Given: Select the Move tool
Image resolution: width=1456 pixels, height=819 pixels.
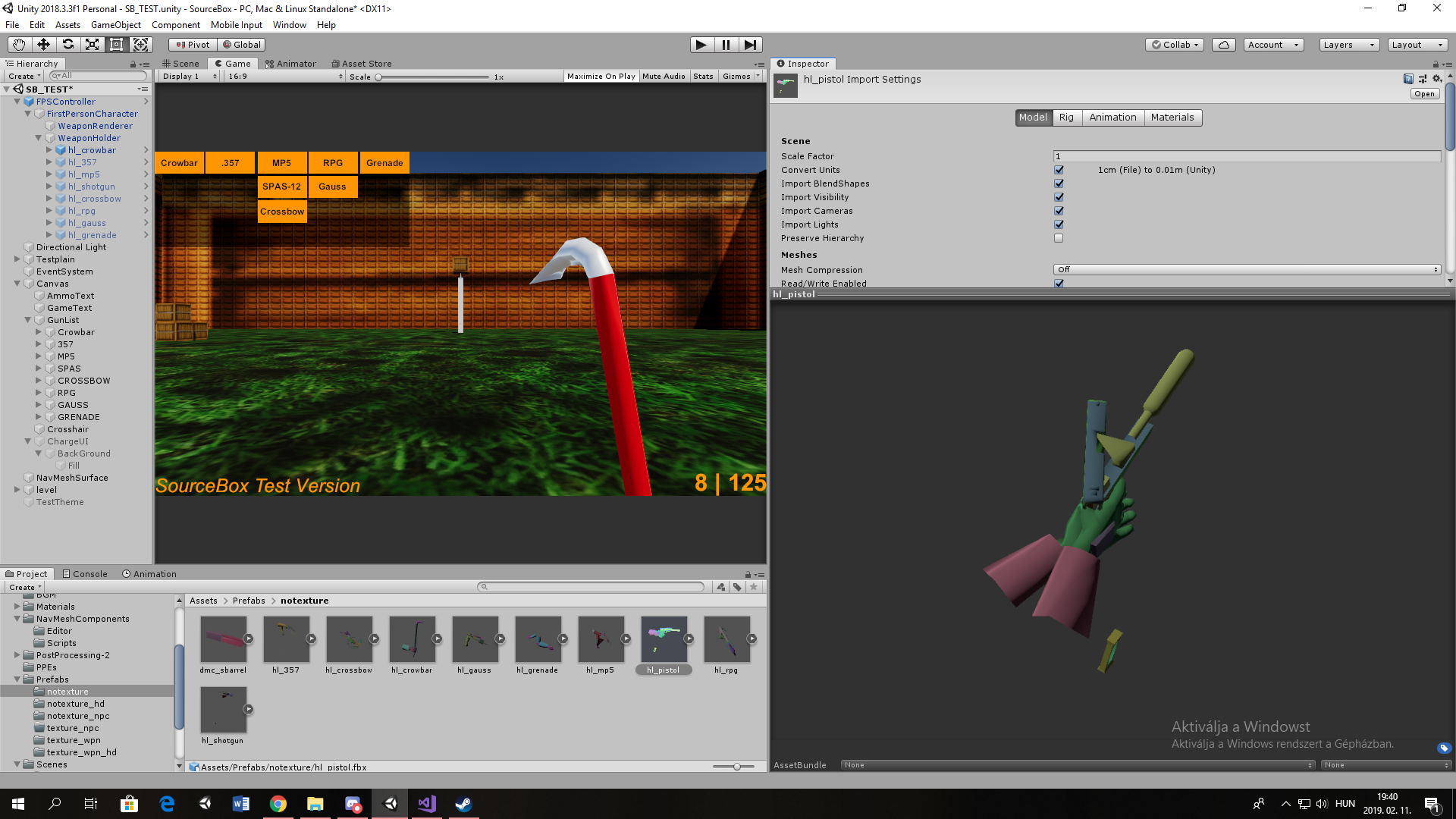Looking at the screenshot, I should click(x=43, y=45).
